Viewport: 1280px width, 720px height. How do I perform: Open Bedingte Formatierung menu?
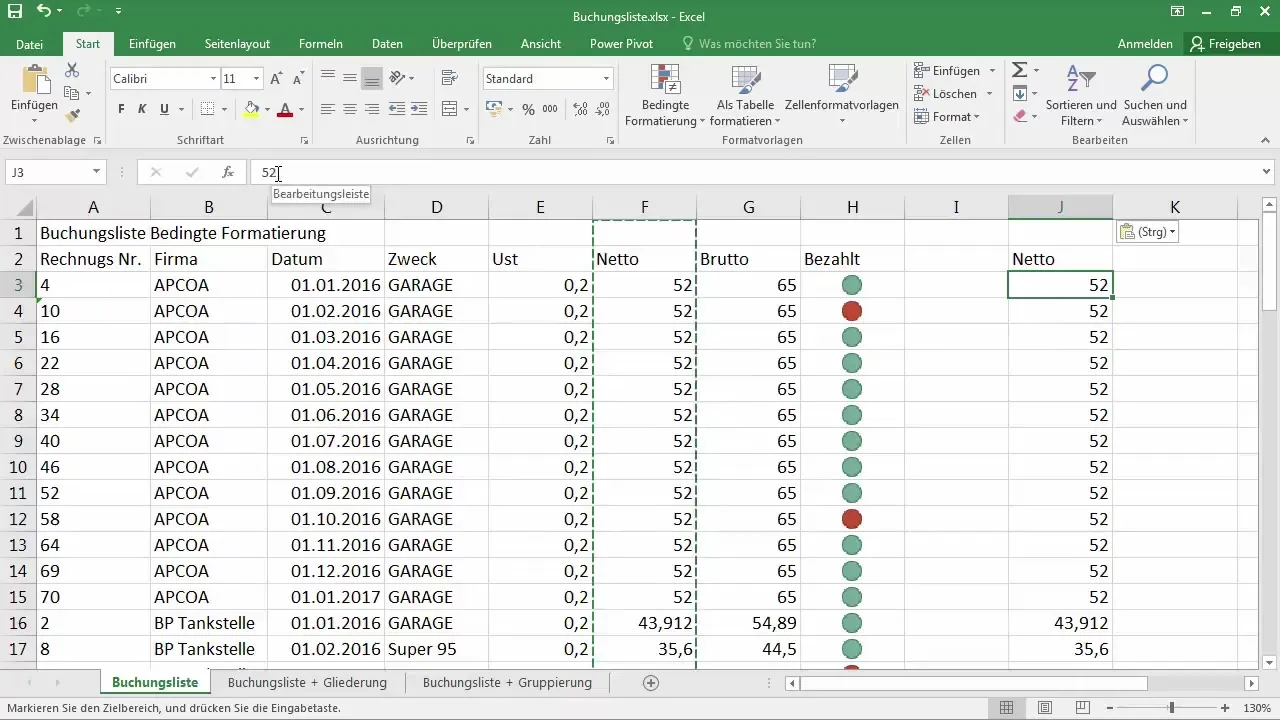tap(665, 95)
